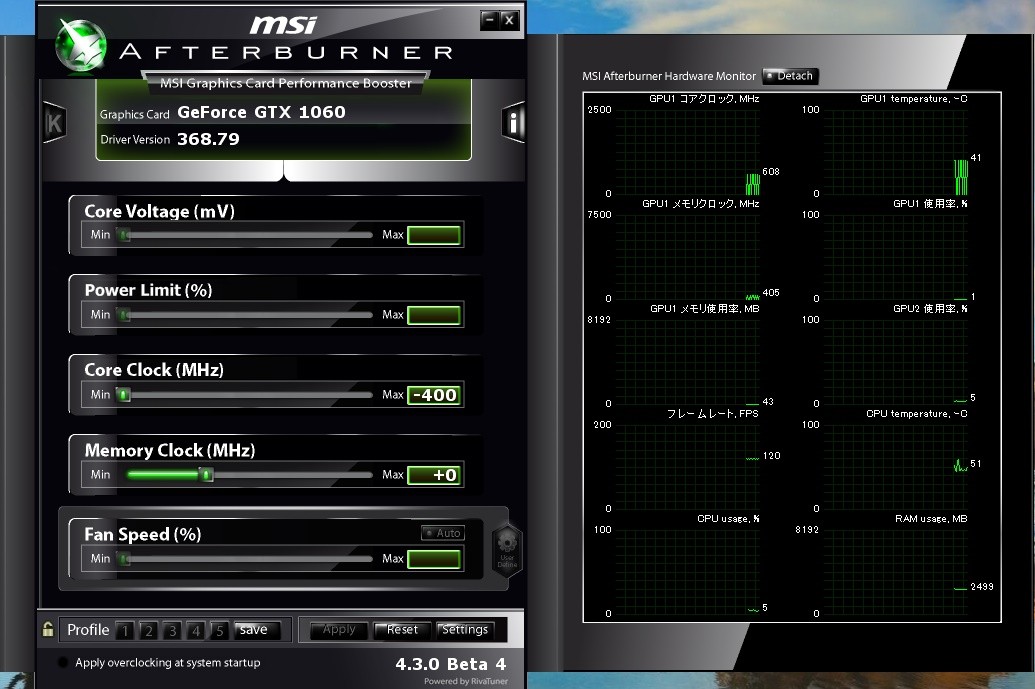Select Profile slot 2

[149, 631]
